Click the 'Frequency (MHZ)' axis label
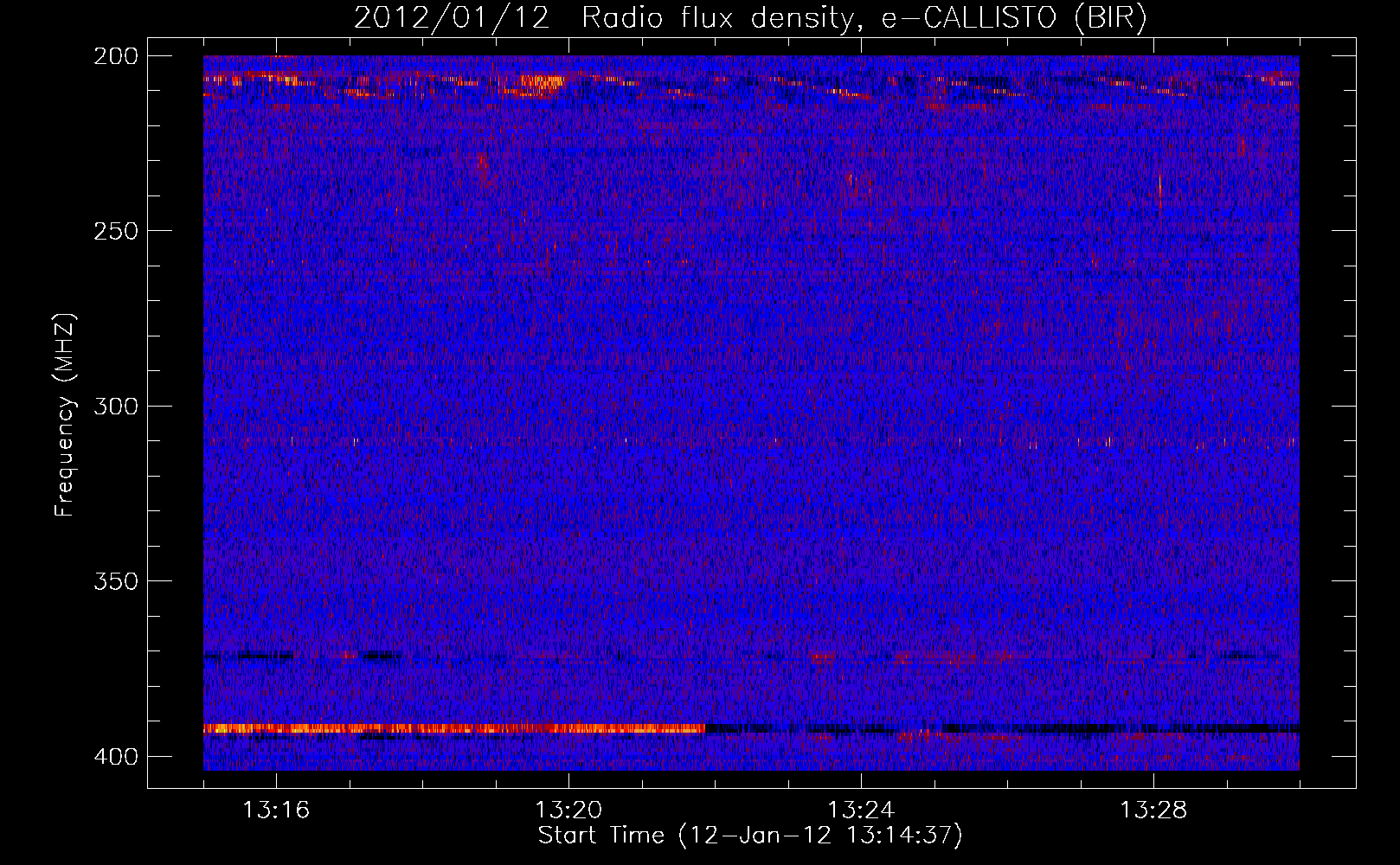 pos(65,414)
